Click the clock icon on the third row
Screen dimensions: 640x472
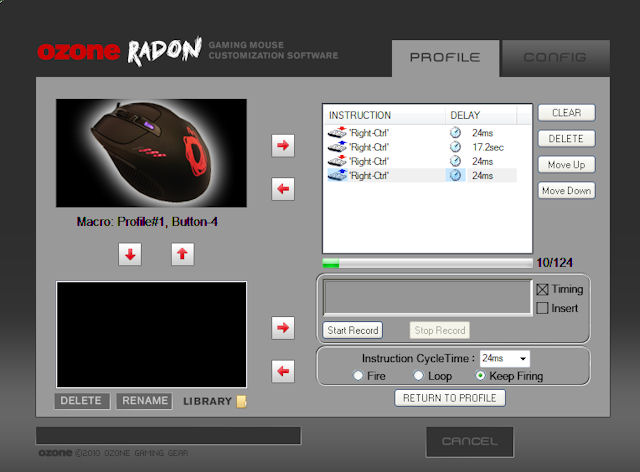[455, 161]
